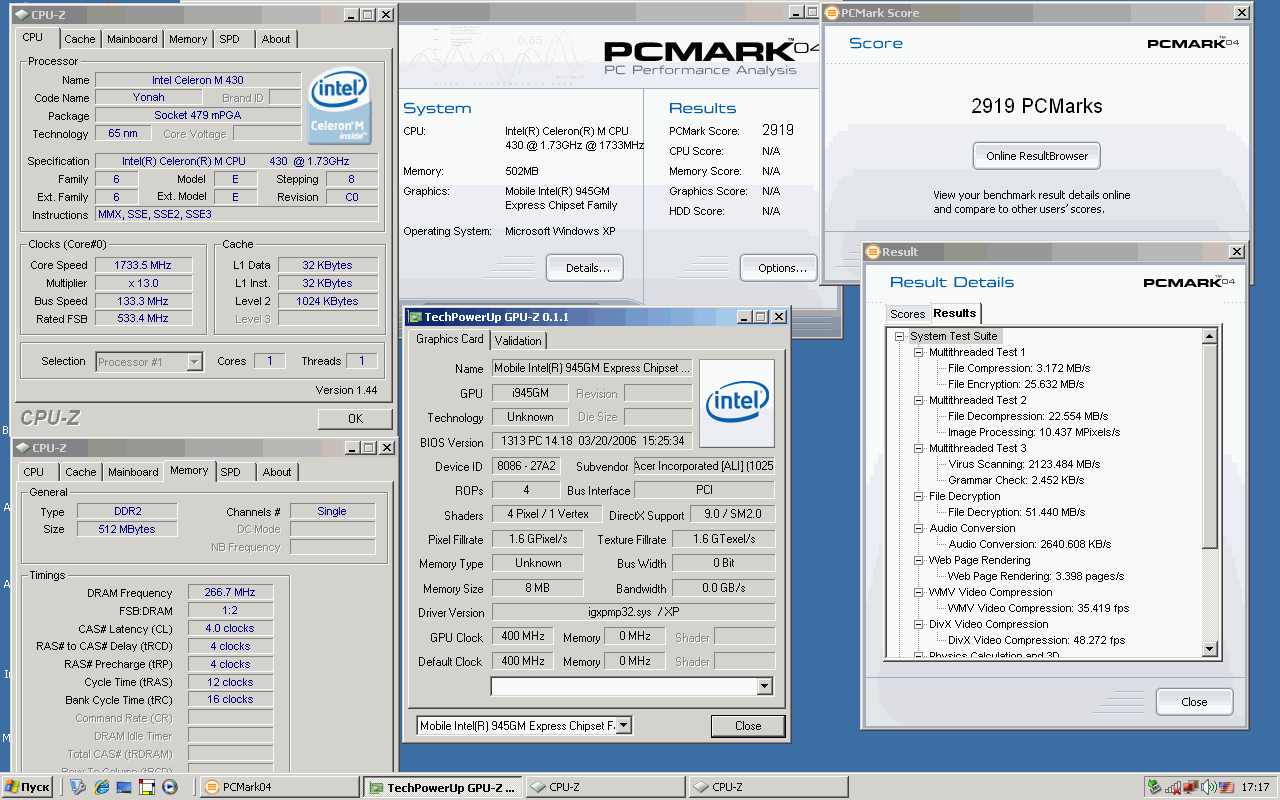Click the Intel logo in GPU-Z
Viewport: 1280px width, 800px height.
click(x=737, y=403)
